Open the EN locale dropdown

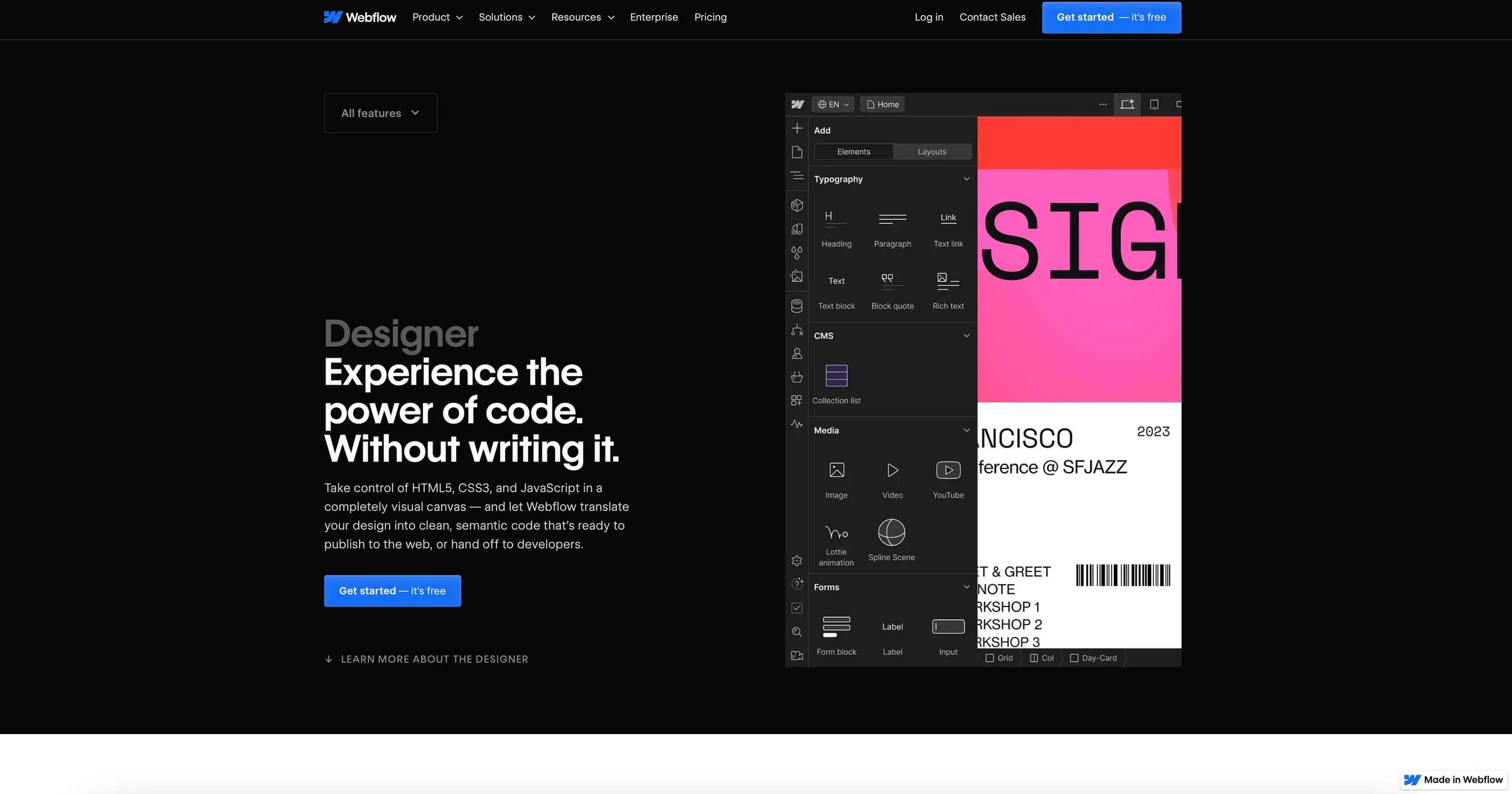coord(833,105)
